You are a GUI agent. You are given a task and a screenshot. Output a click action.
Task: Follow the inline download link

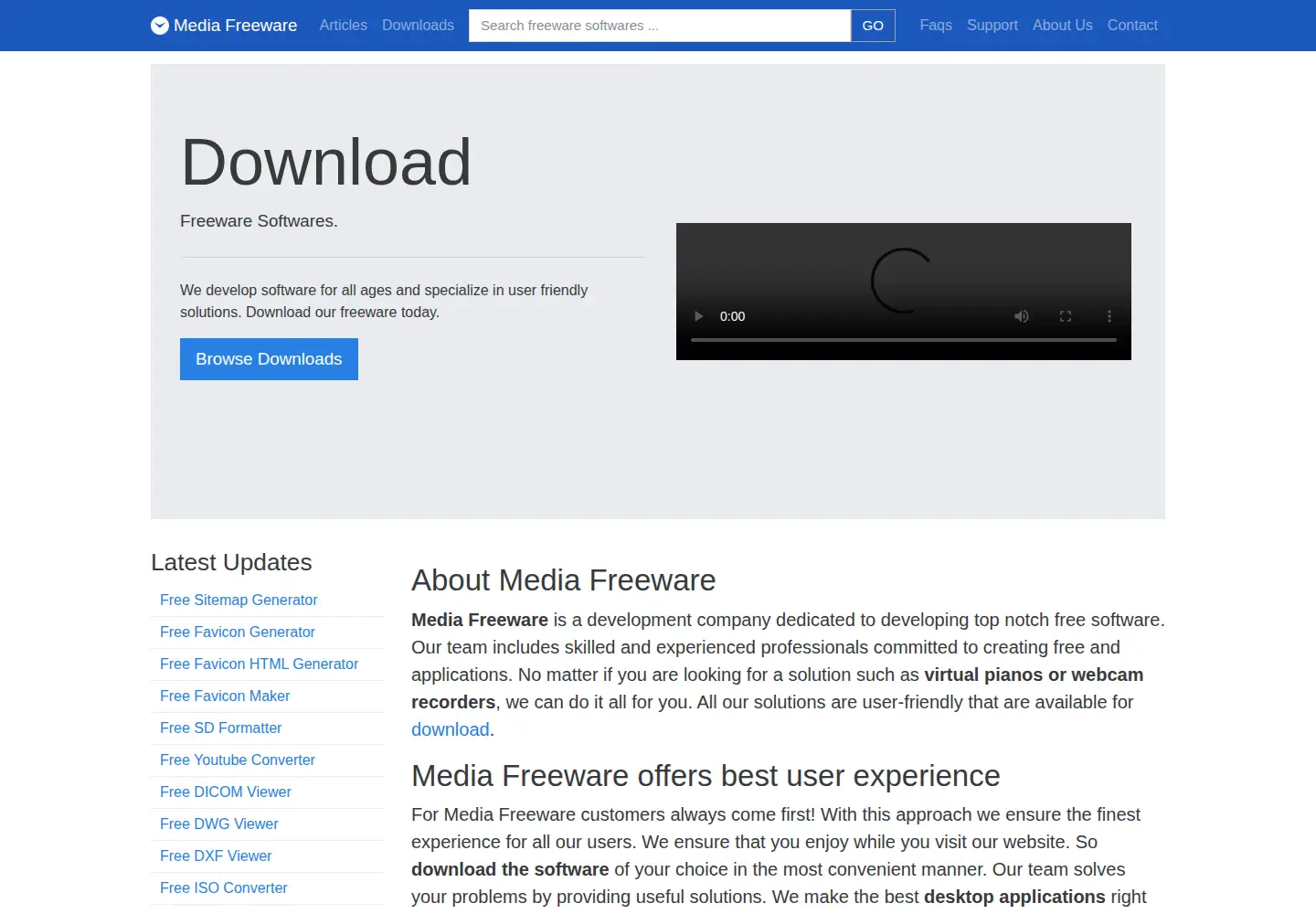(451, 729)
